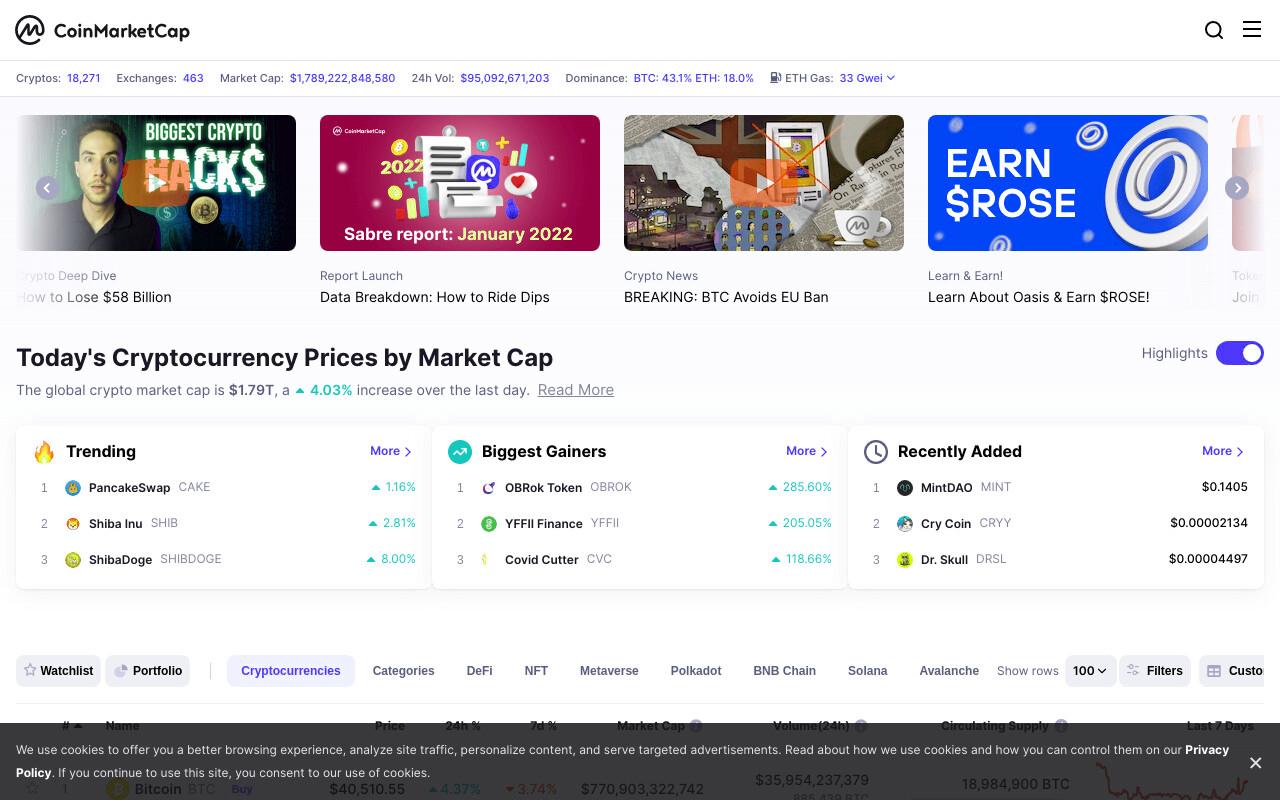Click the Filters sliders icon
Viewport: 1280px width, 800px height.
coord(1133,670)
